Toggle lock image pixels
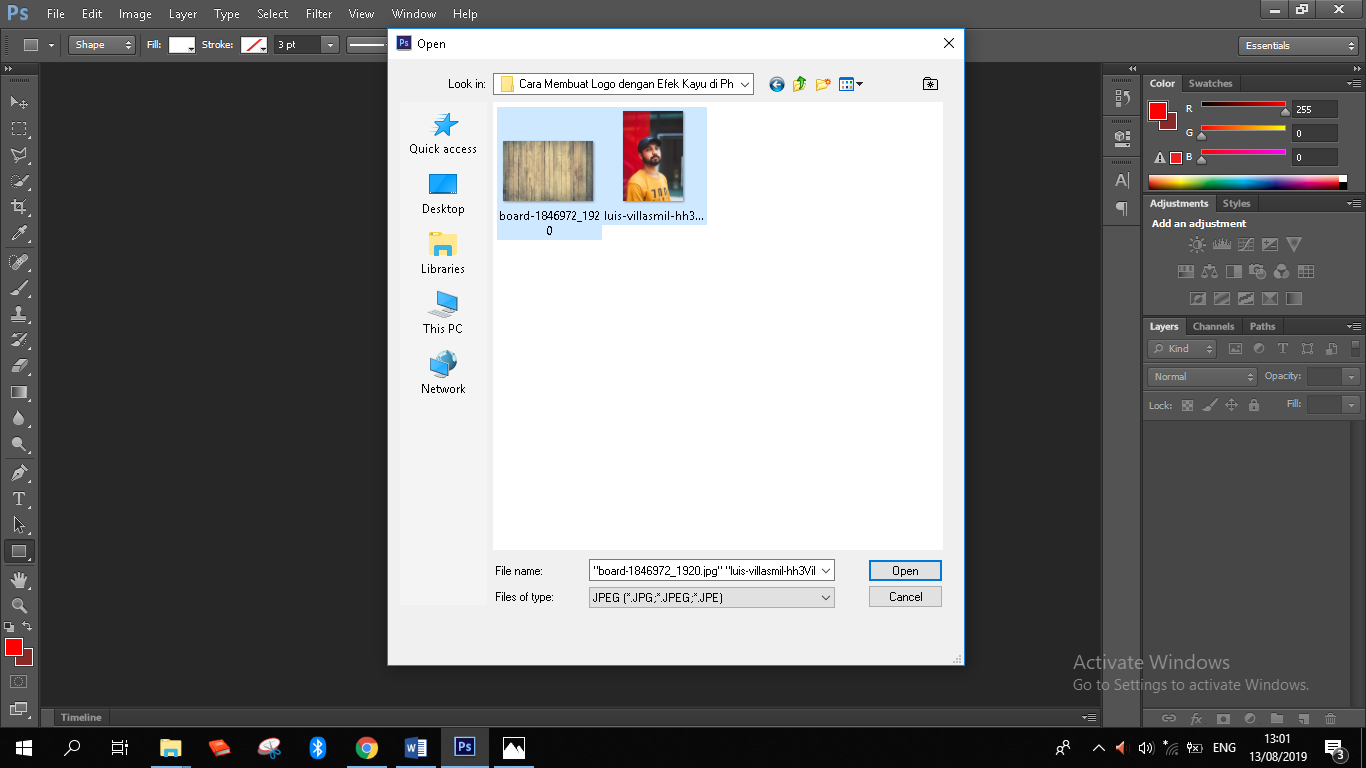 (x=1210, y=405)
